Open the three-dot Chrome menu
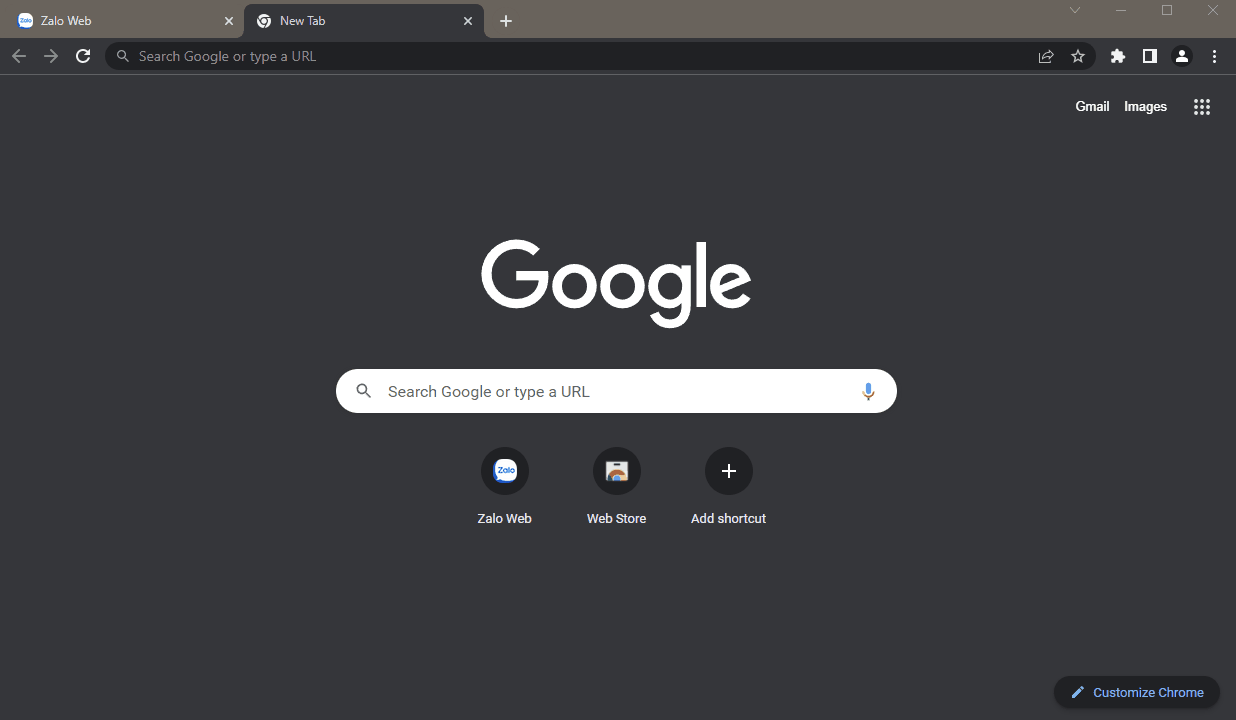The image size is (1236, 720). 1214,56
